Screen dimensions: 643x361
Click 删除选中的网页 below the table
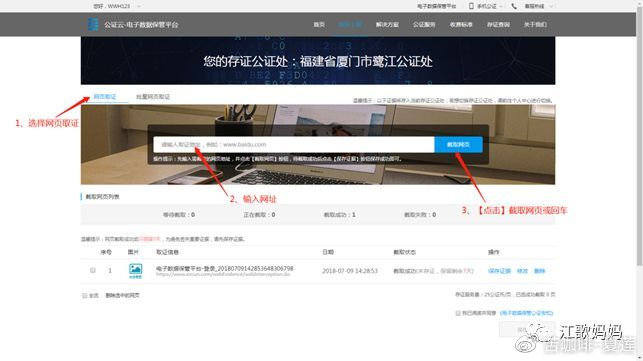(123, 295)
